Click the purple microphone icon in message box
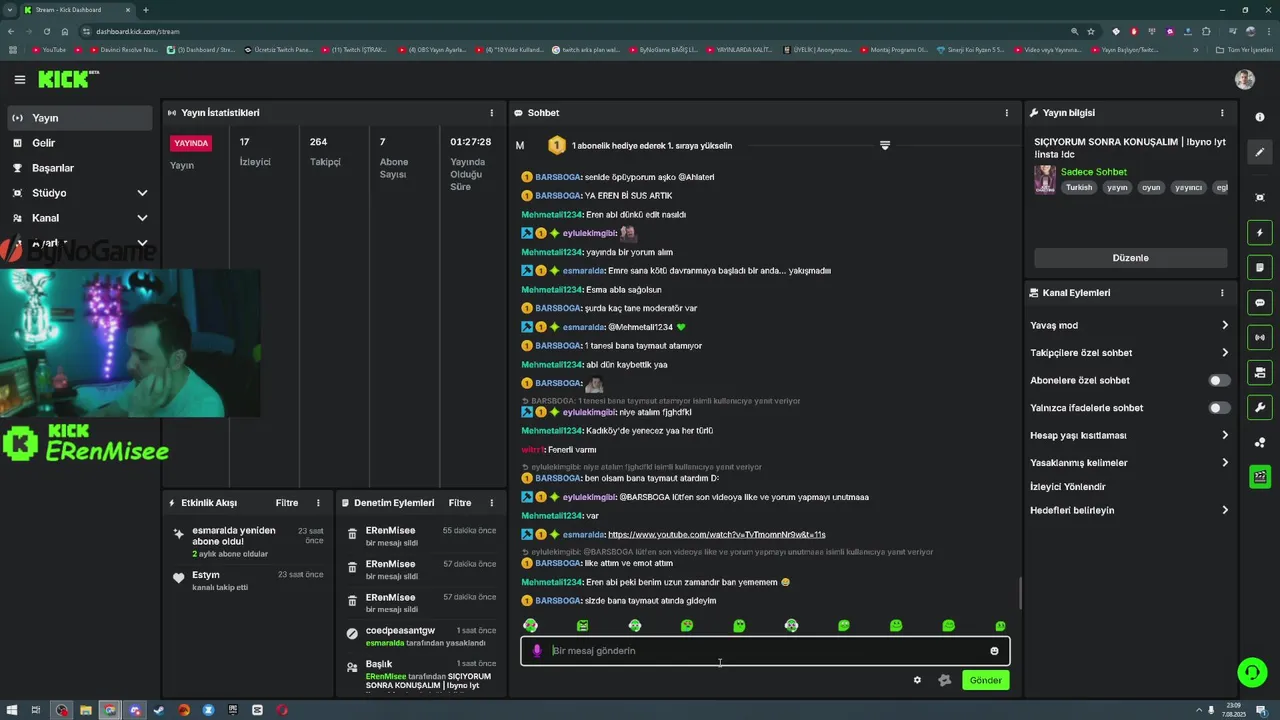The height and width of the screenshot is (720, 1280). tap(537, 651)
